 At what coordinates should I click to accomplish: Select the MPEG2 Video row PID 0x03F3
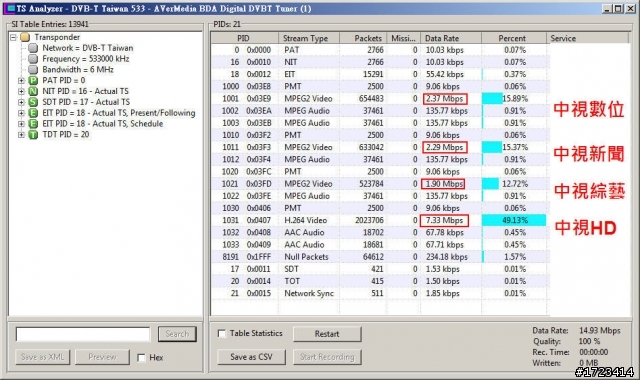pos(380,147)
